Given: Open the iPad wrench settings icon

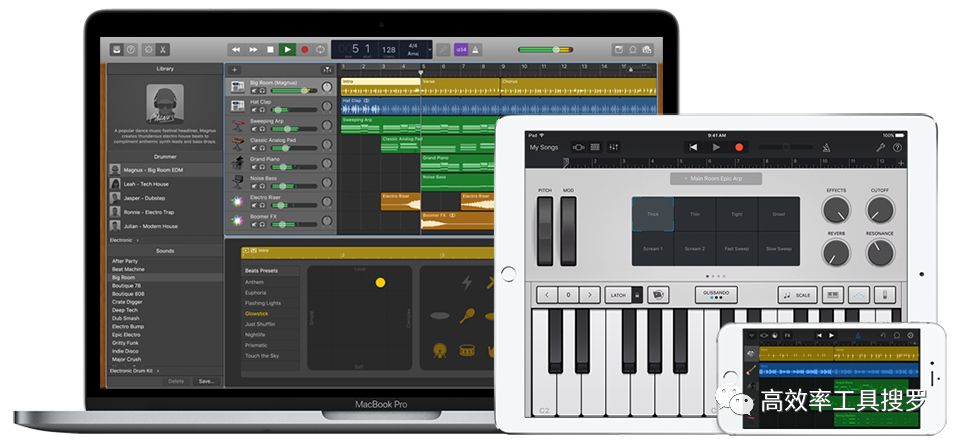Looking at the screenshot, I should coord(880,148).
